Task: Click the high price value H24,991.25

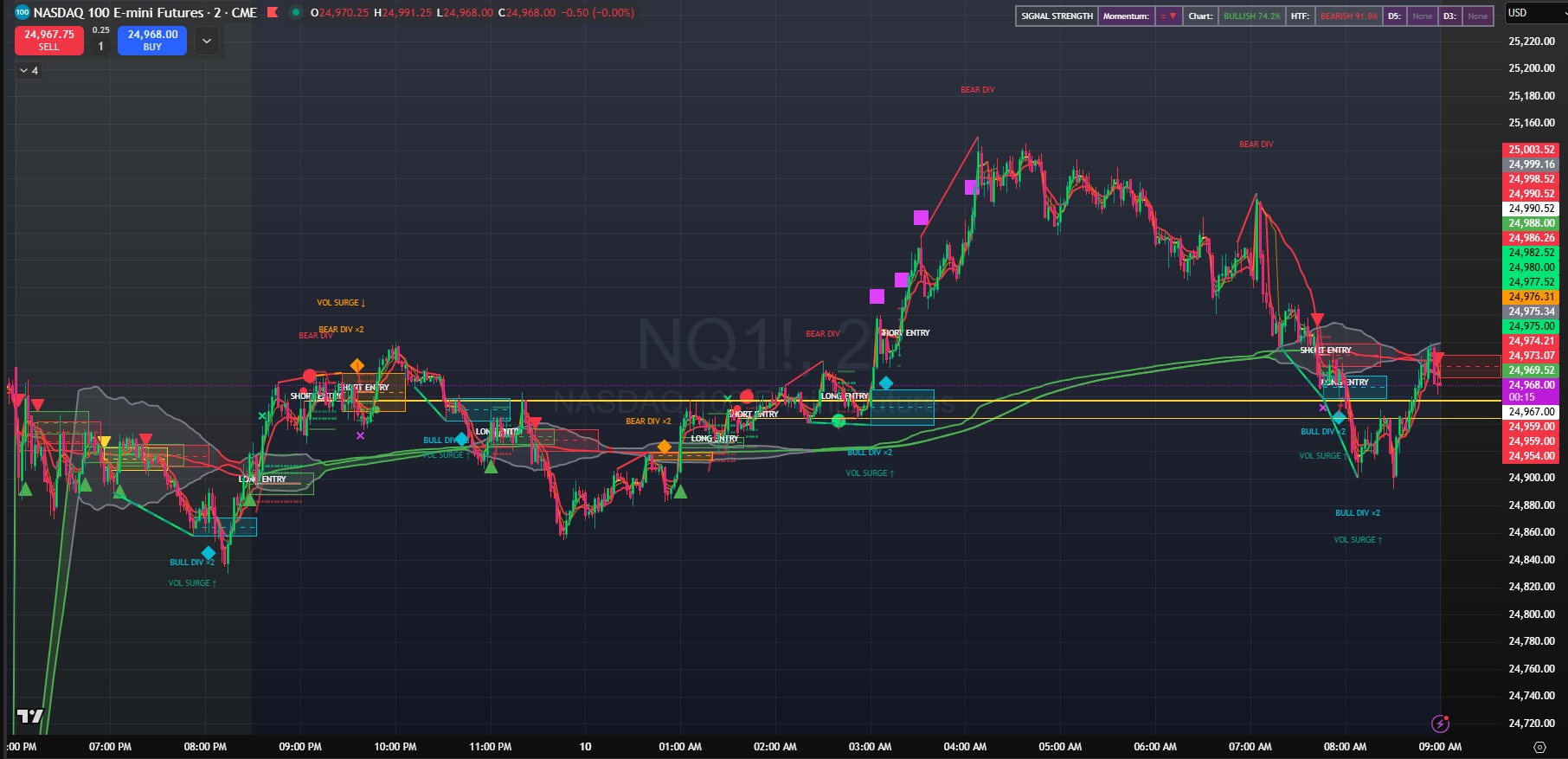Action: point(402,13)
